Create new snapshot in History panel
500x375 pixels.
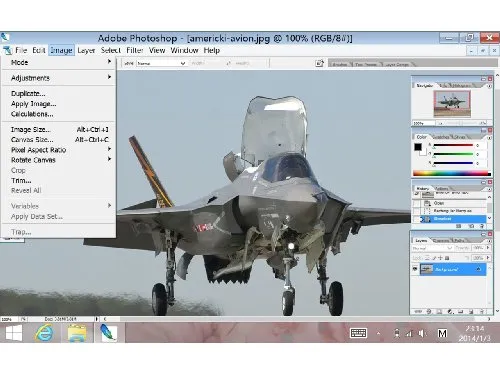(x=471, y=226)
